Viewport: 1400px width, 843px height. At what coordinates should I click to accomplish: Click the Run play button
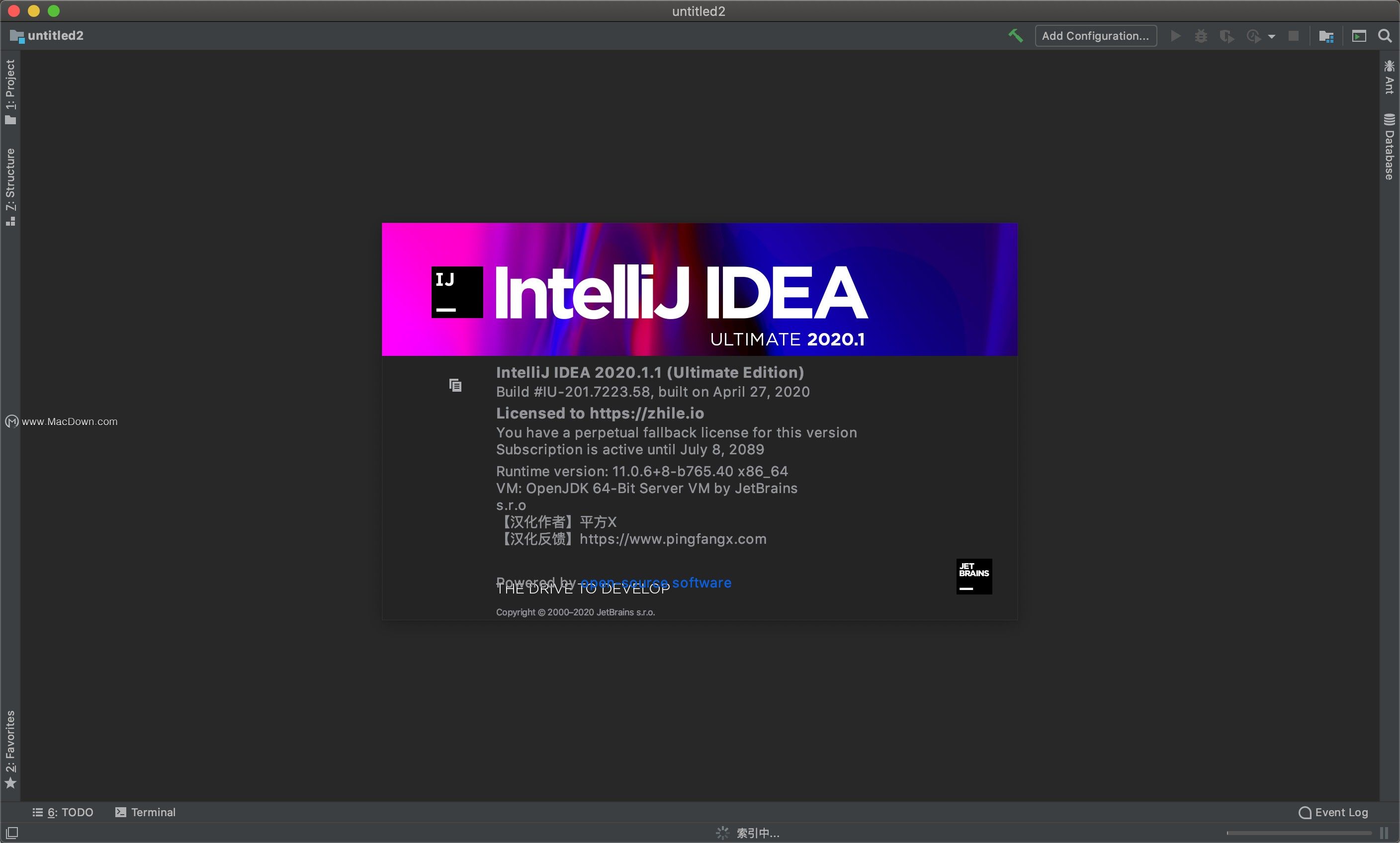1175,35
